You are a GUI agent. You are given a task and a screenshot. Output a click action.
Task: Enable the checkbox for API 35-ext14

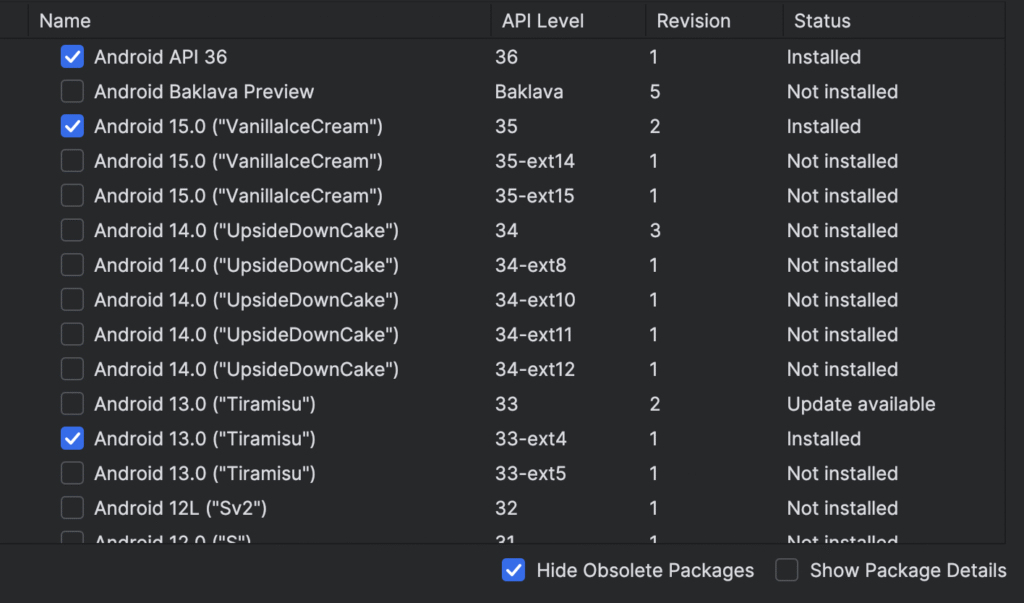tap(72, 161)
